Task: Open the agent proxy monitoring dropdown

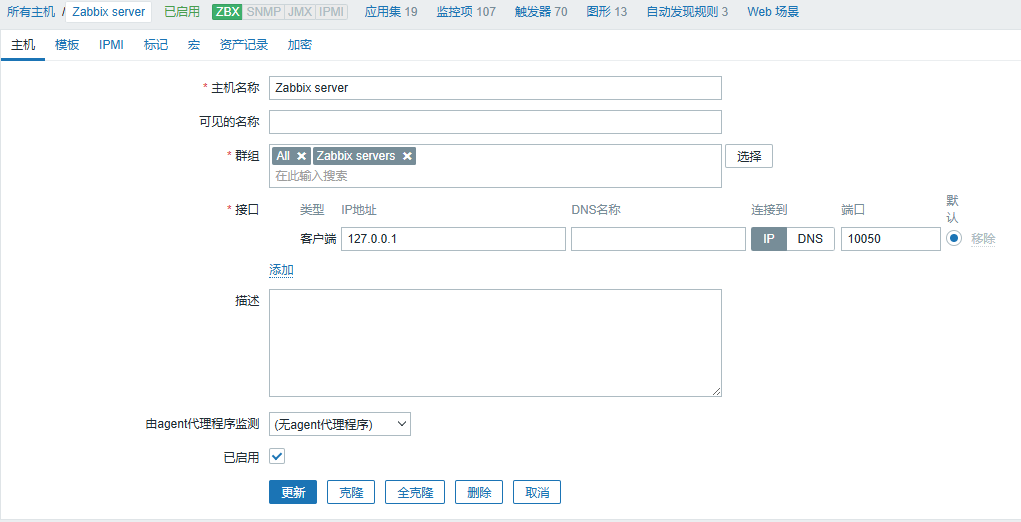Action: pos(340,424)
